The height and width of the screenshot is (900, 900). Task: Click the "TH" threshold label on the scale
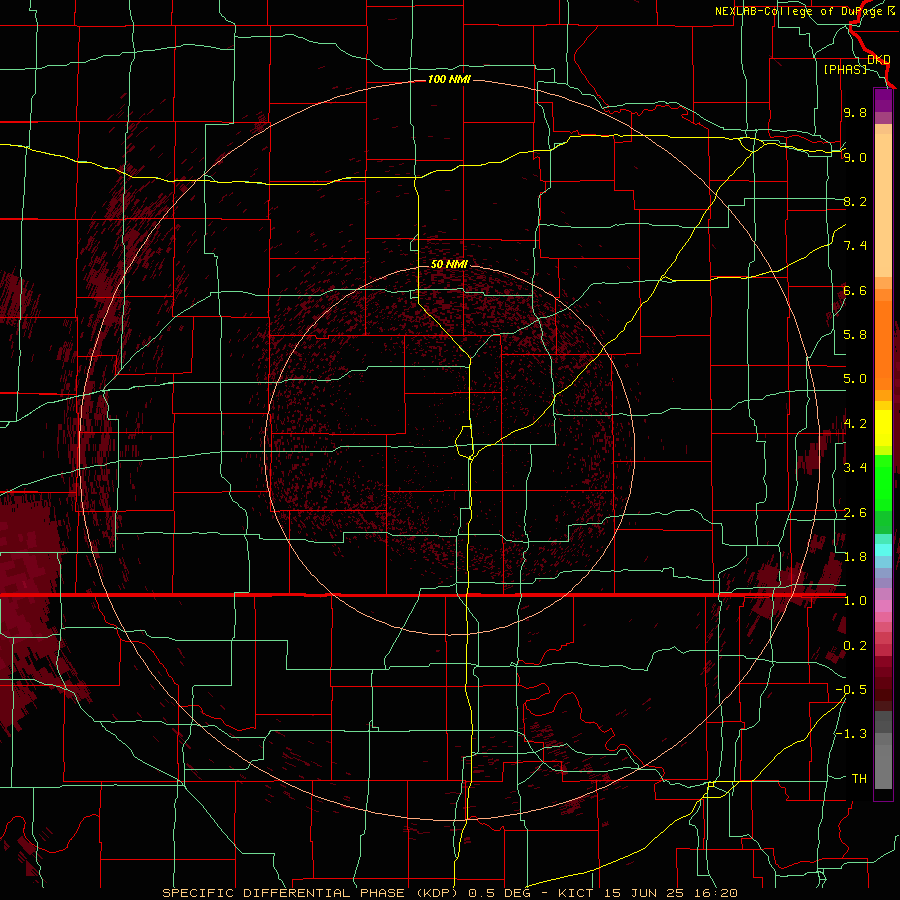click(859, 779)
